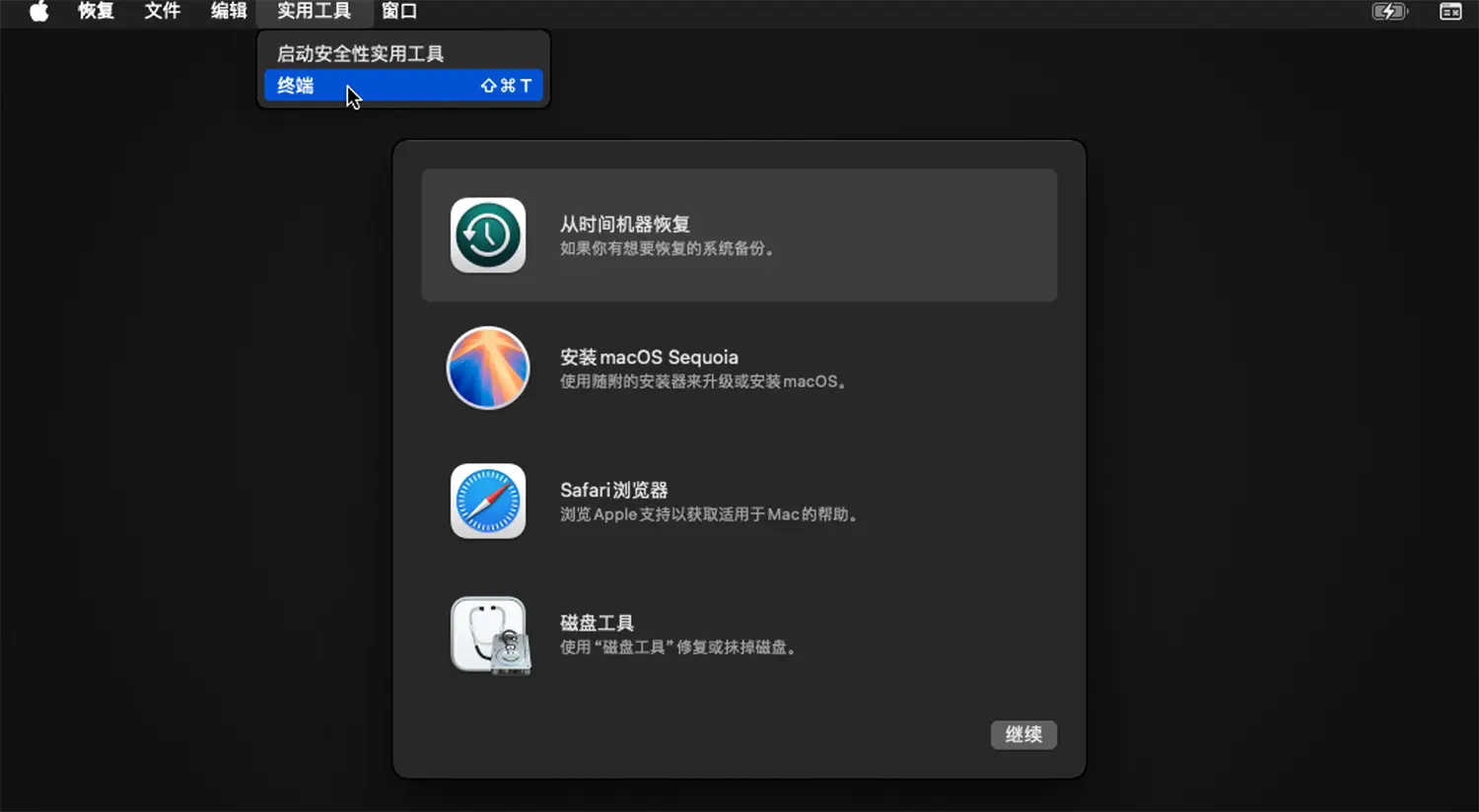Open the 编辑 menu
Image resolution: width=1479 pixels, height=812 pixels.
tap(228, 13)
